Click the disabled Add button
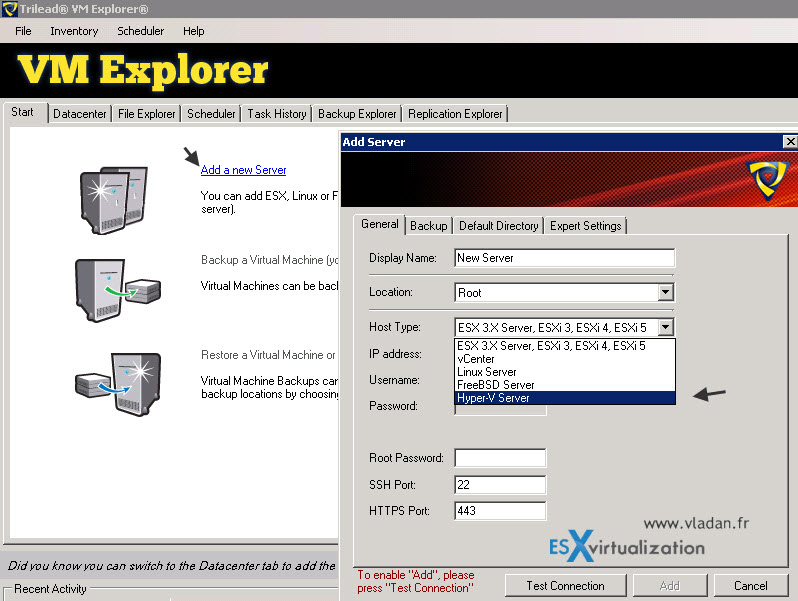 (670, 586)
